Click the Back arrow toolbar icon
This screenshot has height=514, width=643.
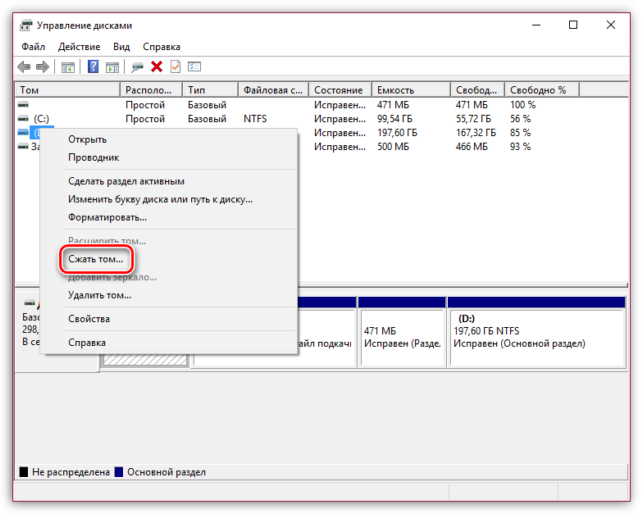click(x=24, y=66)
